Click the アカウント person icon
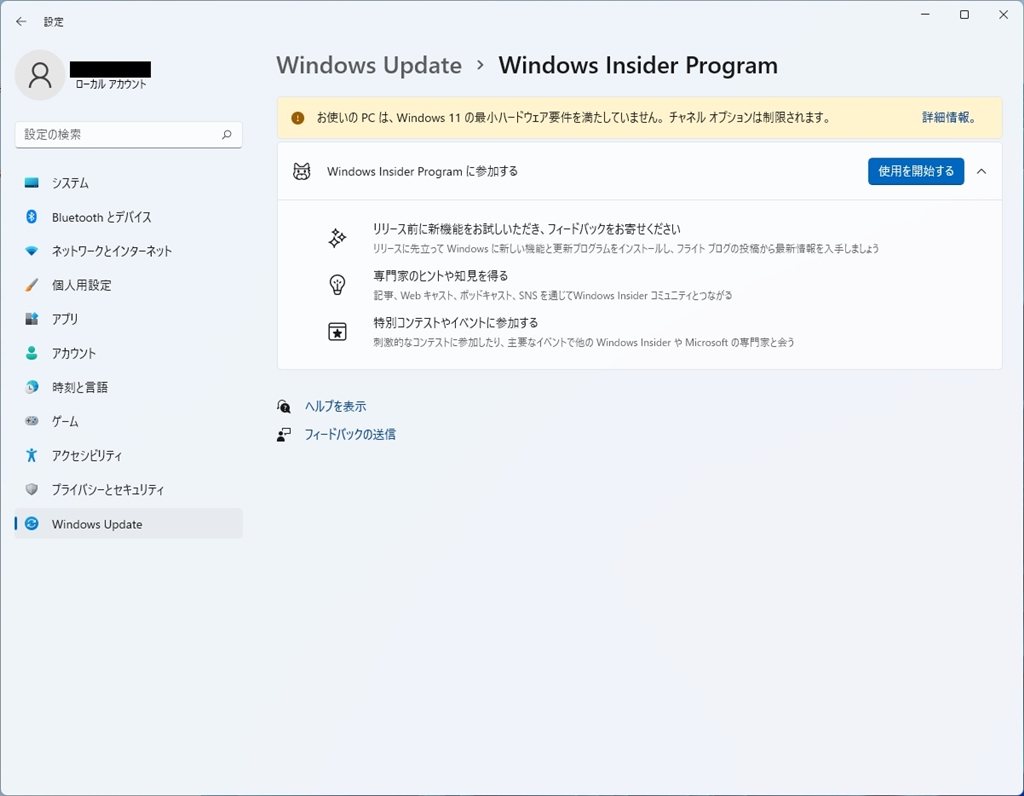 31,353
